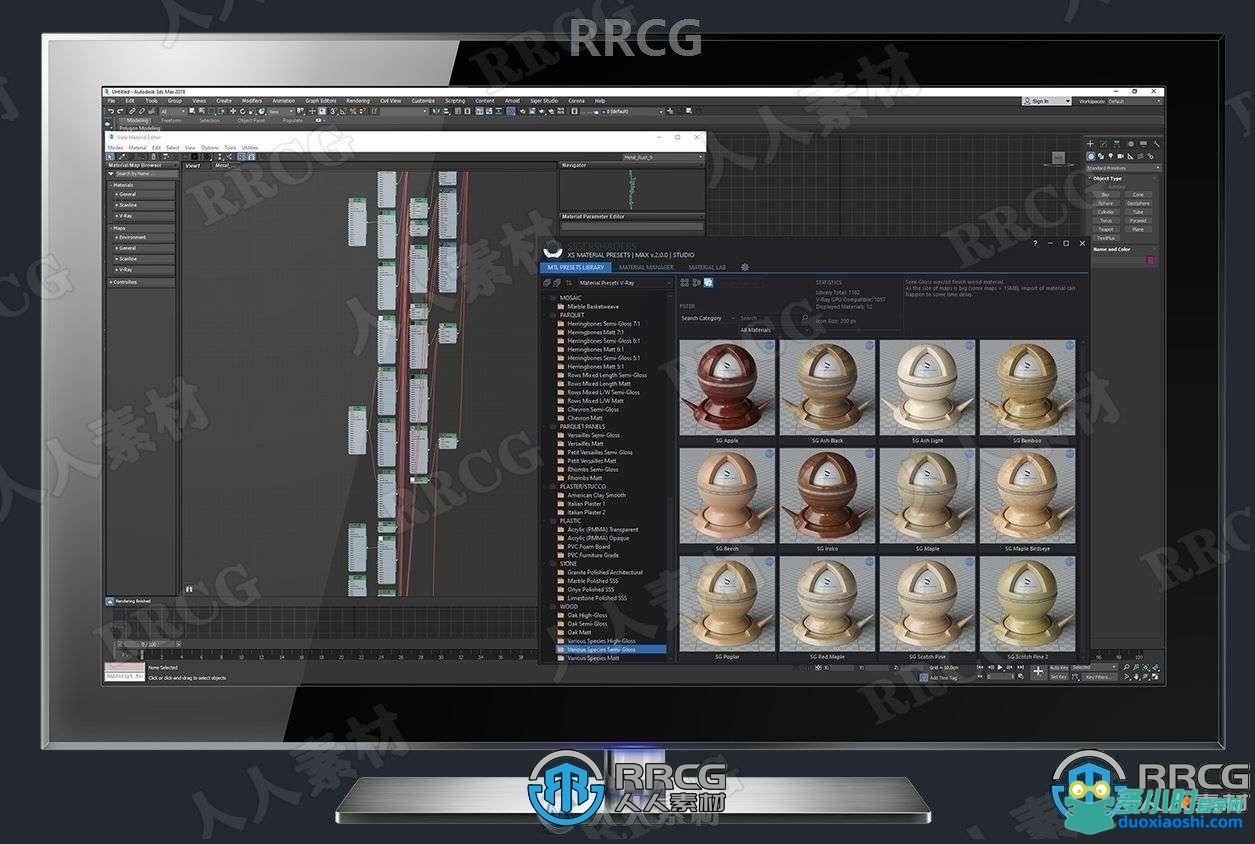This screenshot has height=844, width=1255.
Task: Select the Systems category icon
Action: coord(1151,157)
